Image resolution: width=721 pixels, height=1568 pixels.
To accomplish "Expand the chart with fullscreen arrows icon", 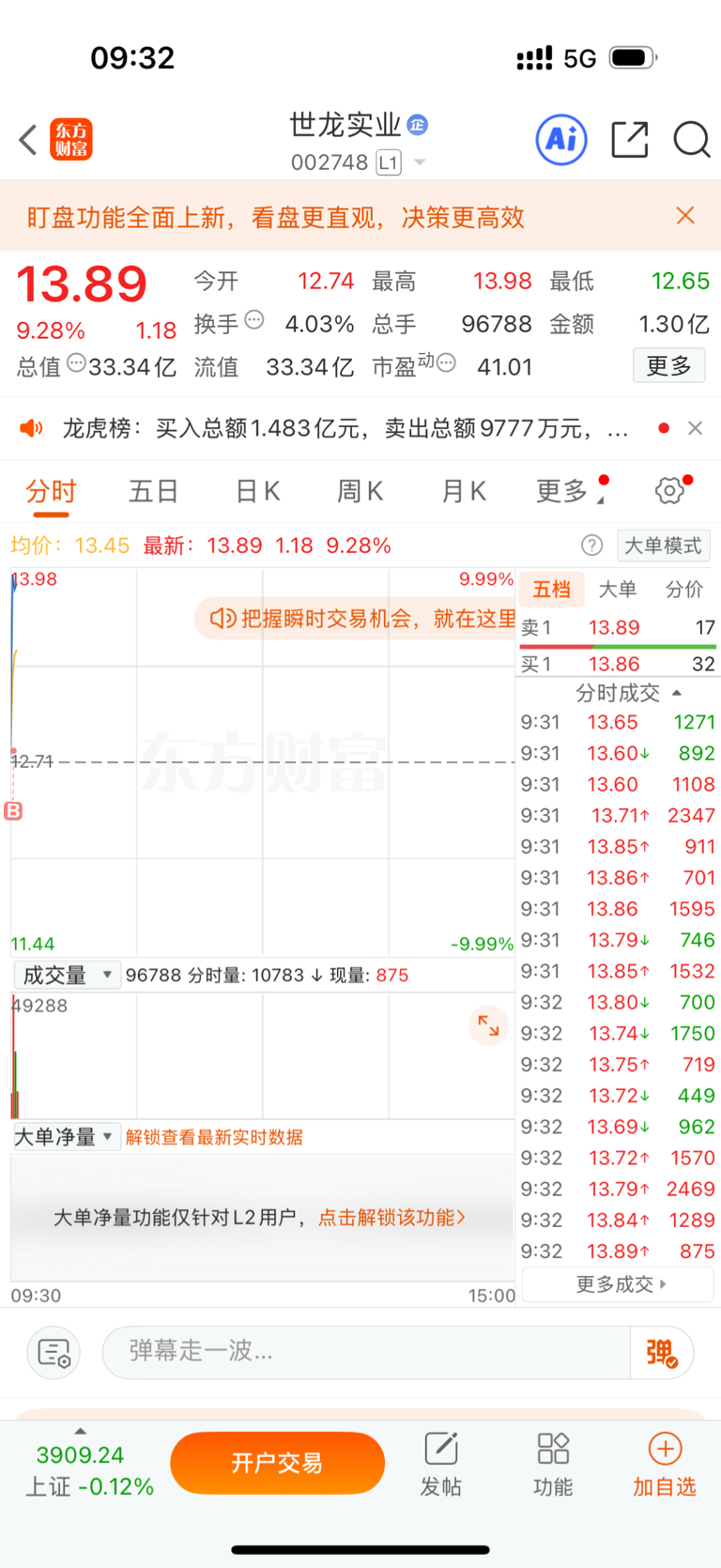I will tap(488, 1025).
